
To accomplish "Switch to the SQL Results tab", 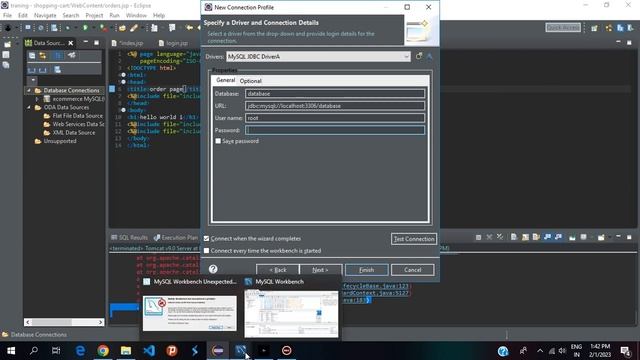I will (x=129, y=237).
